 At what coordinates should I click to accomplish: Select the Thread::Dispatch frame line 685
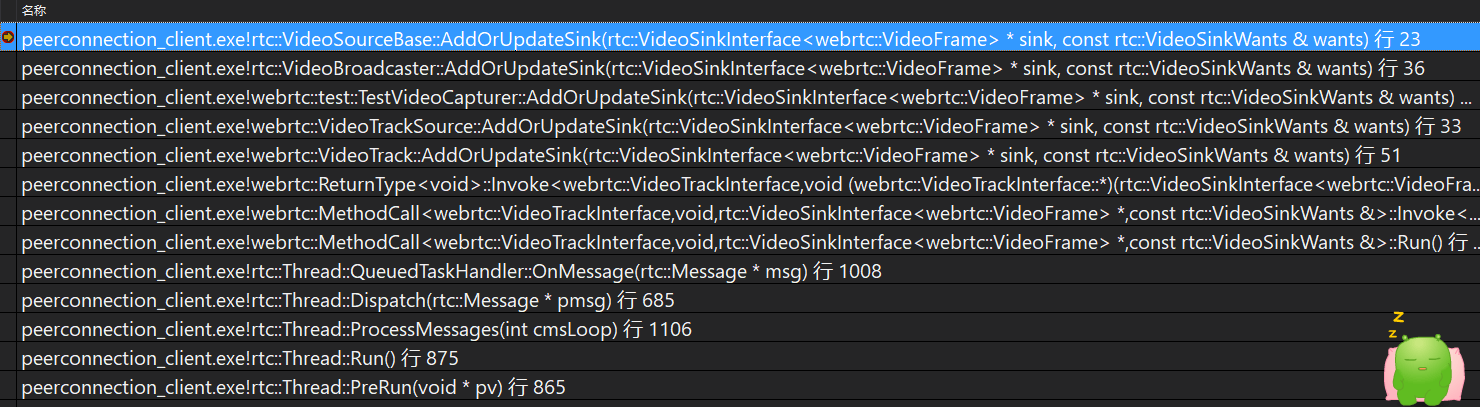click(x=750, y=300)
